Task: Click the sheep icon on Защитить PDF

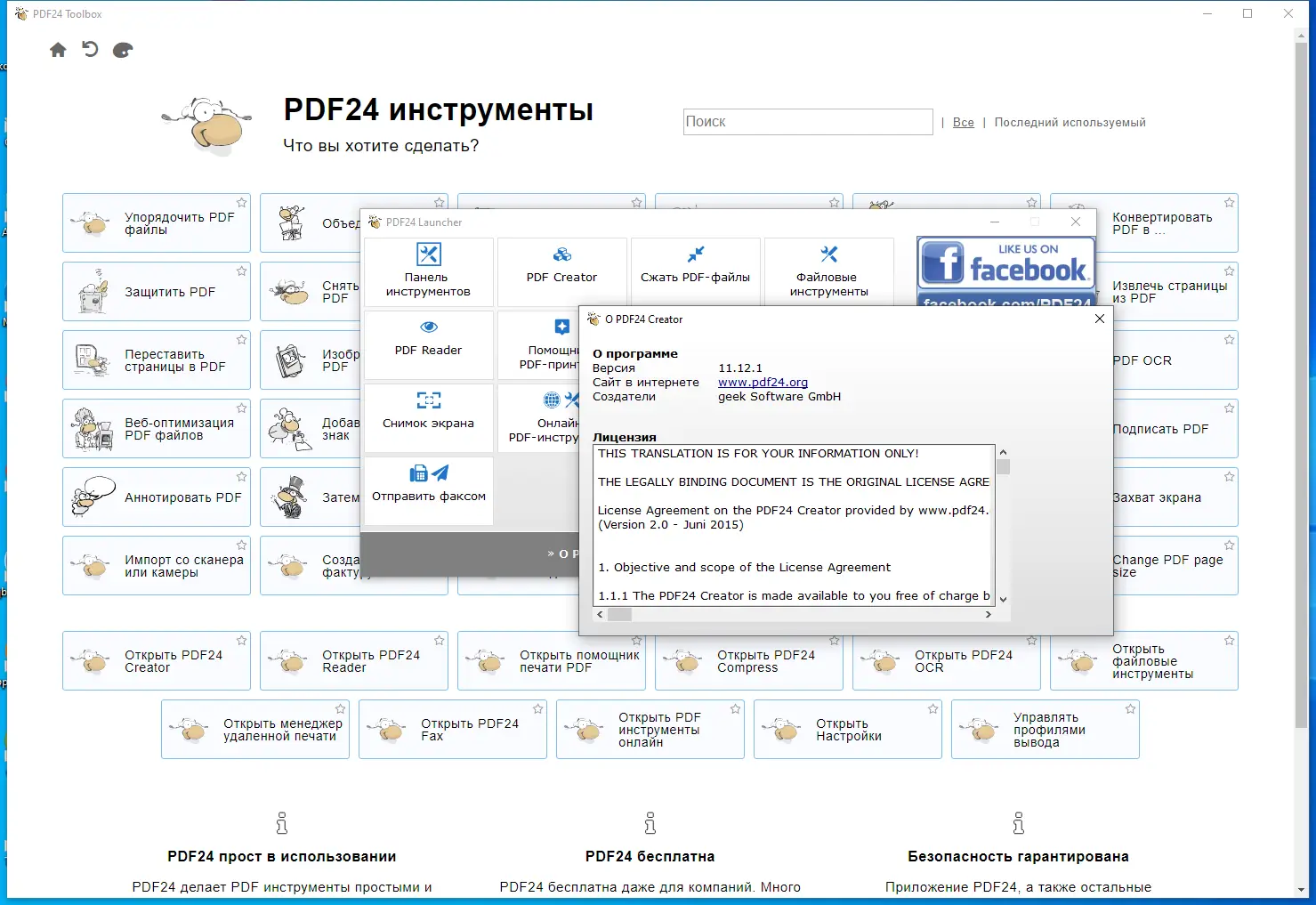Action: click(x=93, y=292)
